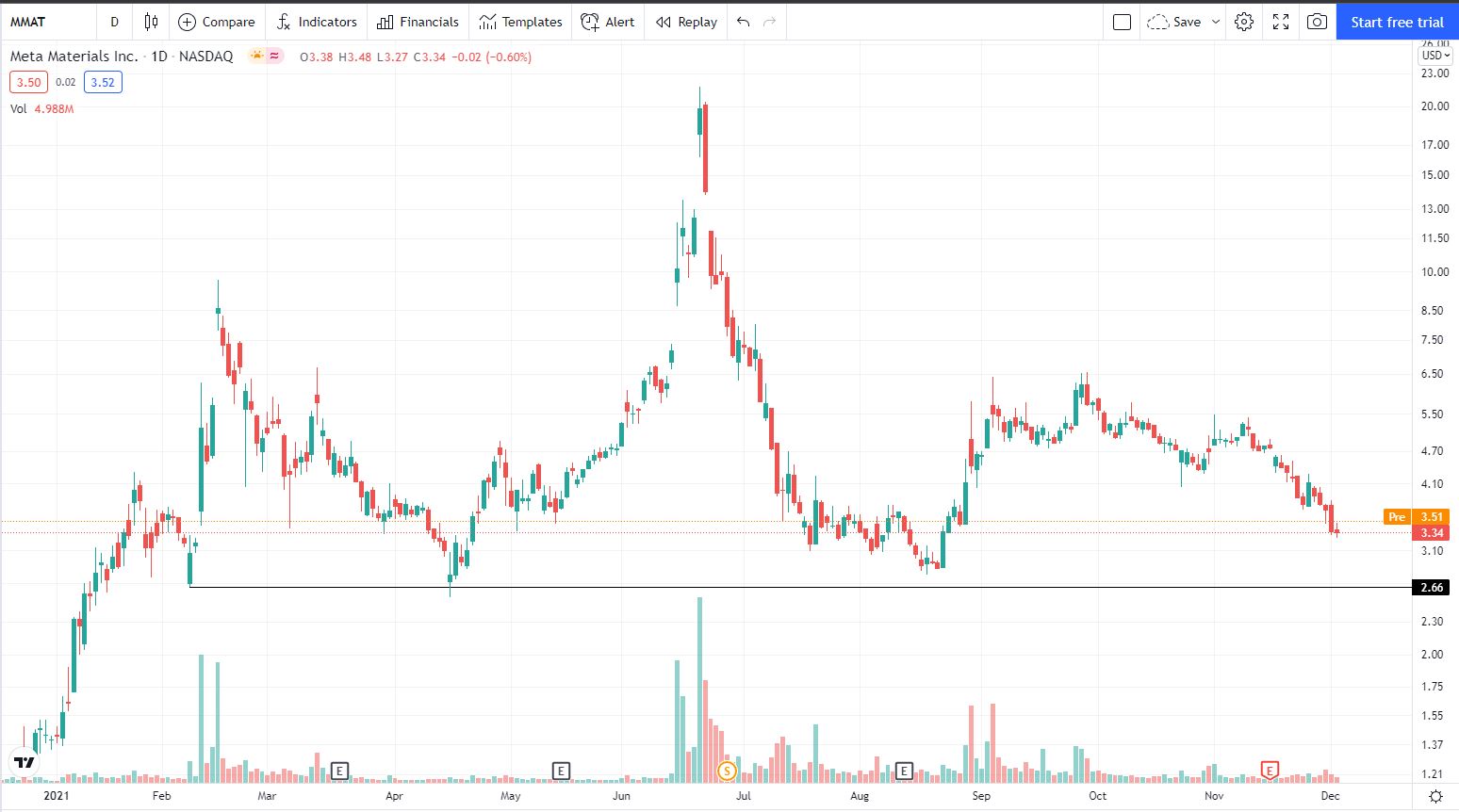Click Start free trial button
Viewport: 1459px width, 812px height.
tap(1397, 22)
